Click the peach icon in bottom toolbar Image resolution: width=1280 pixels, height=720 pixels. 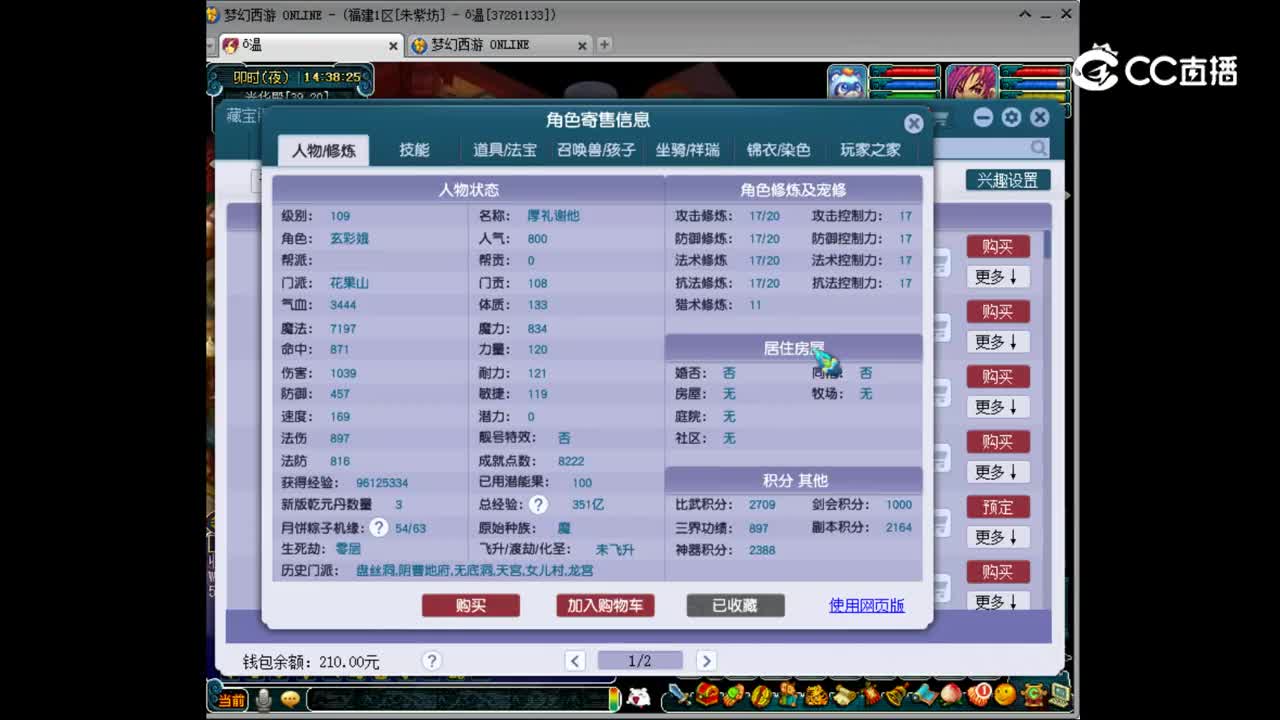click(x=951, y=694)
